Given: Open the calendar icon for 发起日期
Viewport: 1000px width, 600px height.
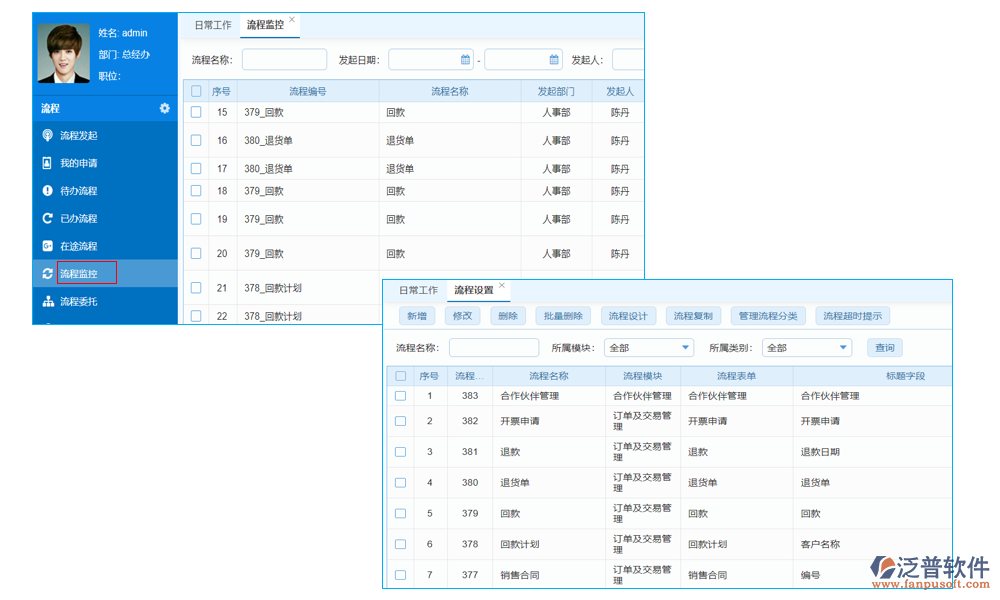Looking at the screenshot, I should pyautogui.click(x=463, y=59).
